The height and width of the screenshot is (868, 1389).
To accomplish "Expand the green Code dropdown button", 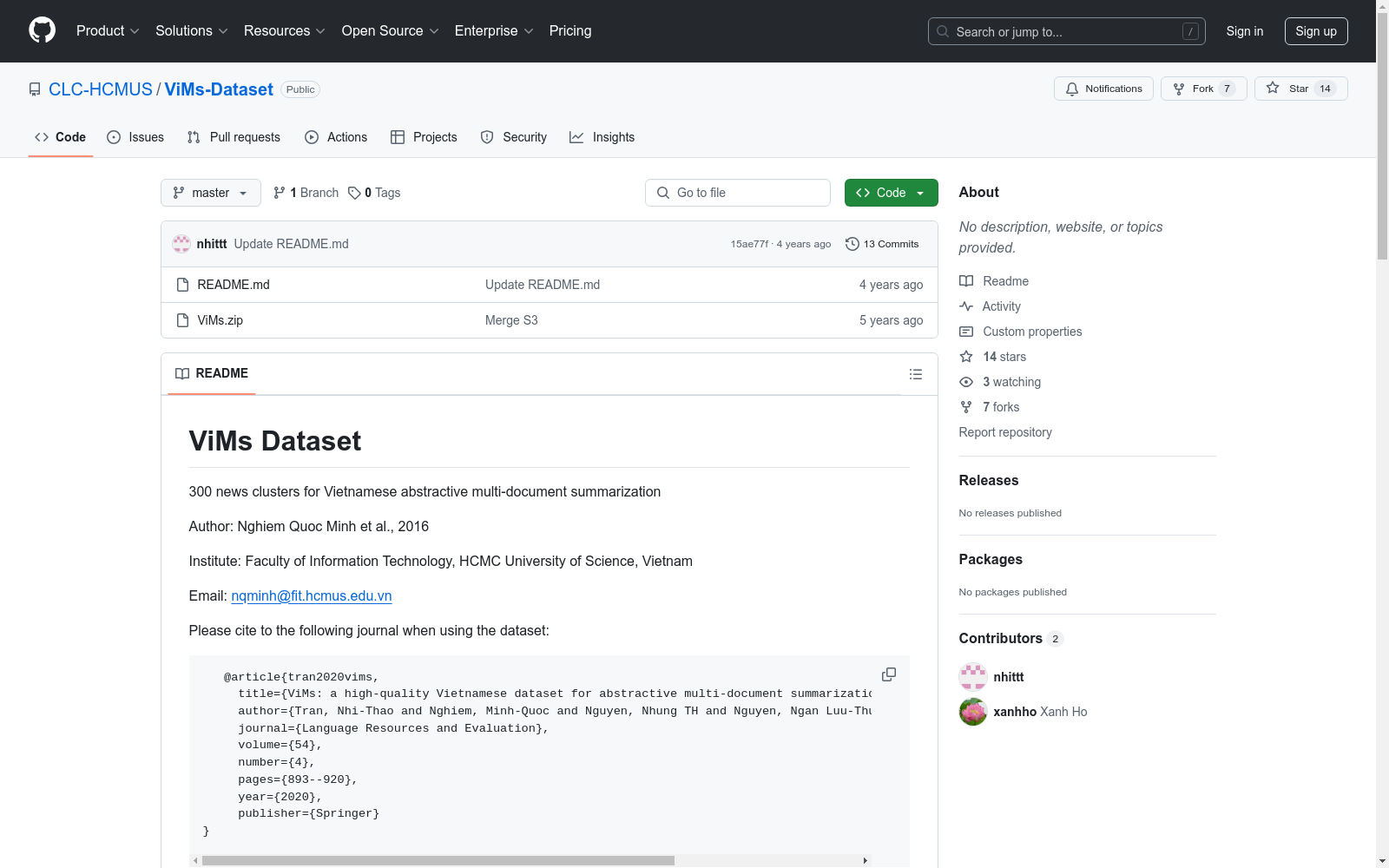I will (892, 193).
